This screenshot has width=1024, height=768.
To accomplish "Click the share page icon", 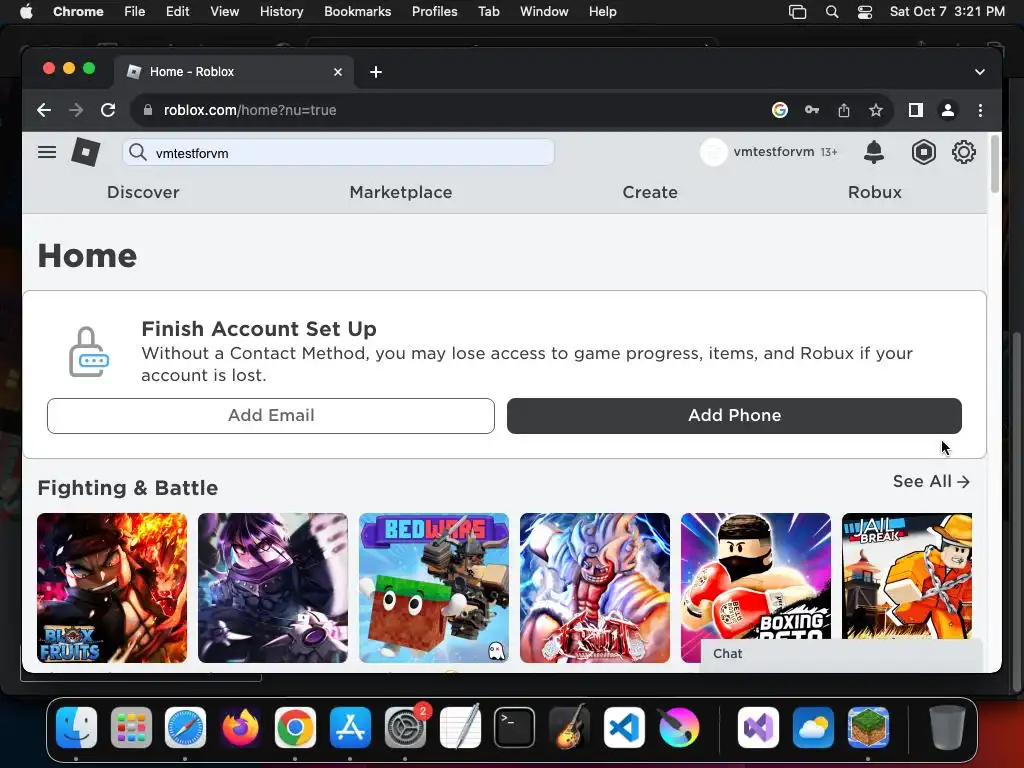I will coord(844,110).
